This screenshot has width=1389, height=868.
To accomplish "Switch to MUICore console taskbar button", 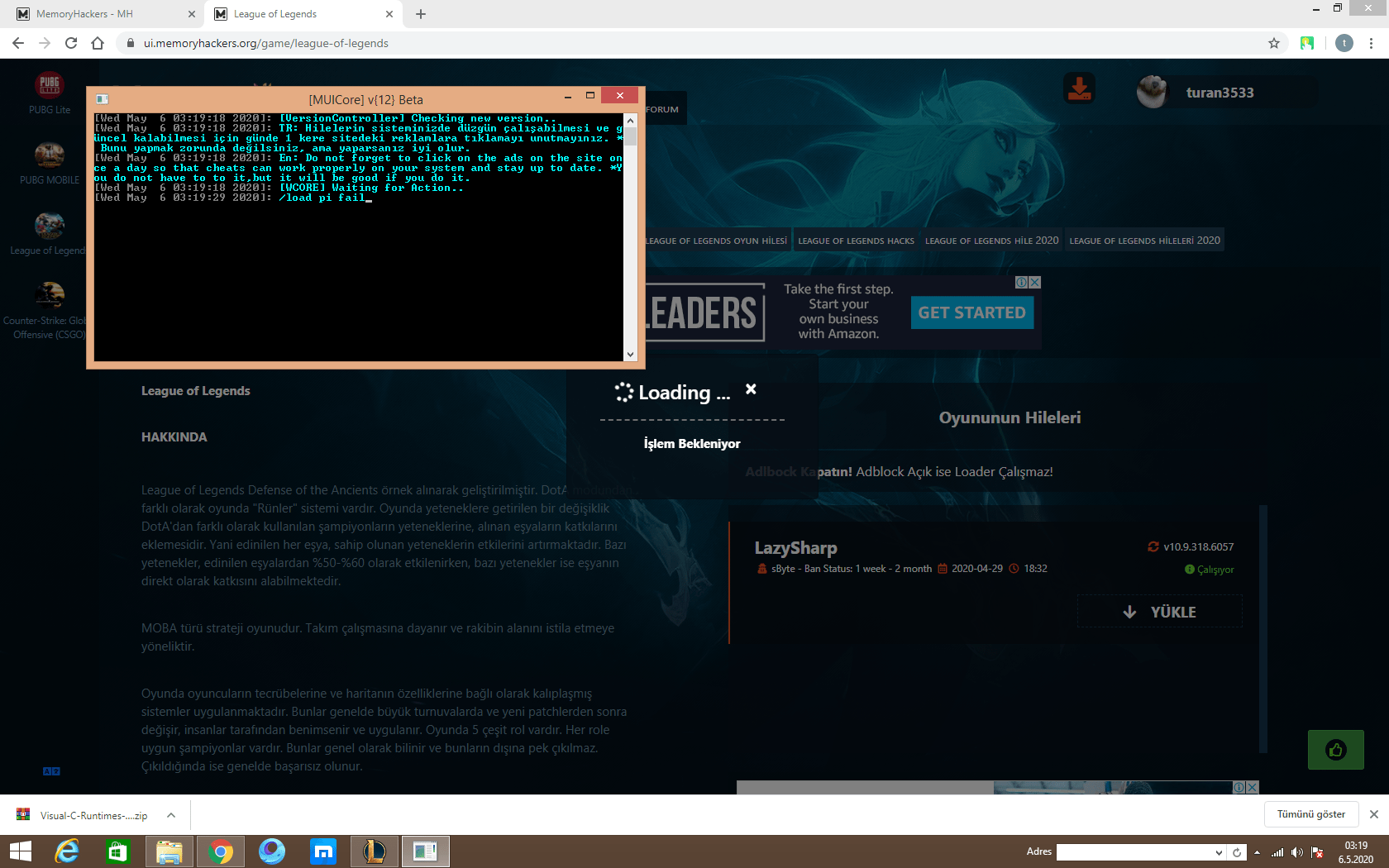I will tap(426, 851).
